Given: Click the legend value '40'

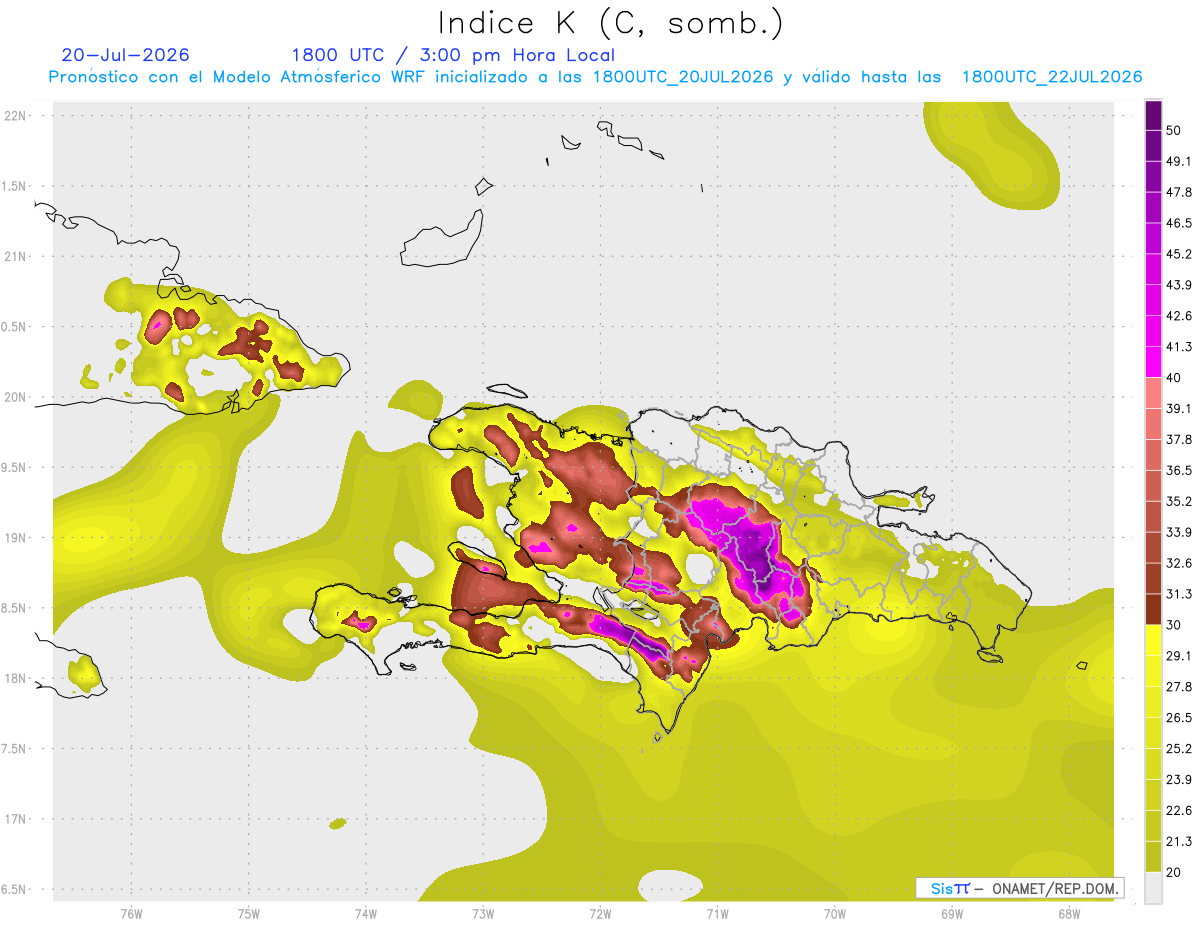Looking at the screenshot, I should [1176, 378].
